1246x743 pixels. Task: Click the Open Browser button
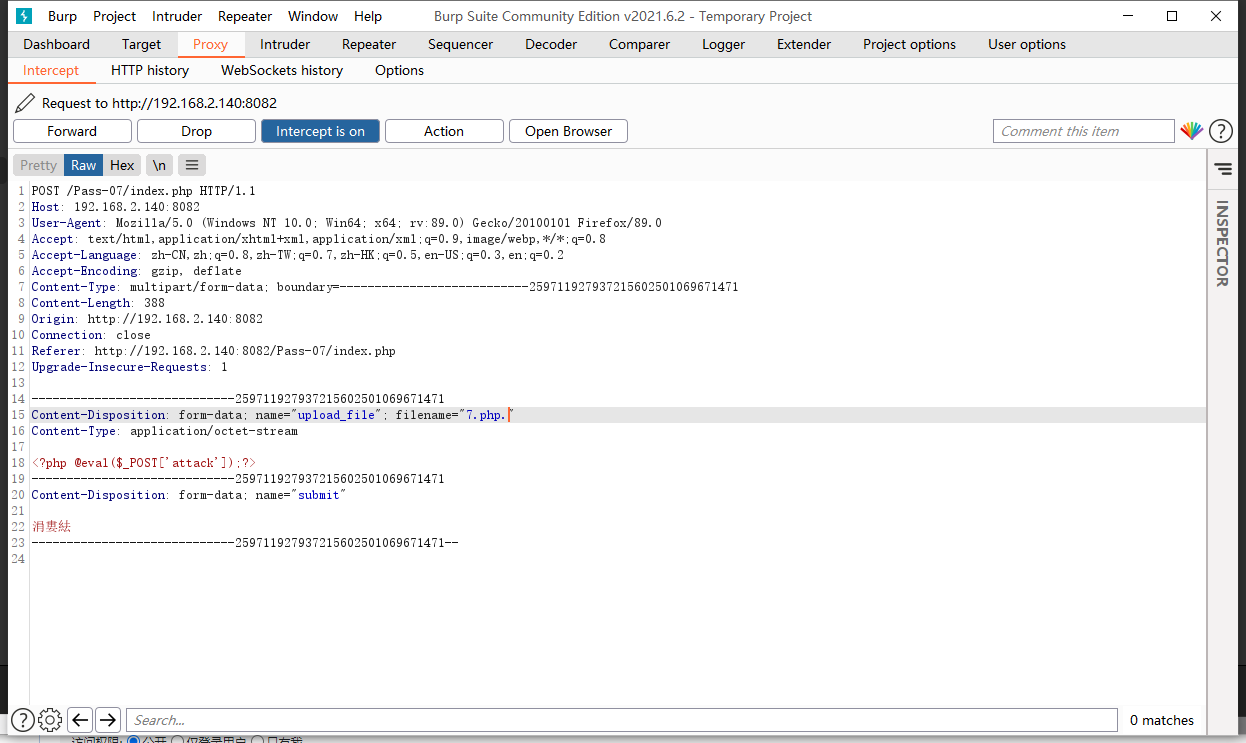click(x=568, y=131)
